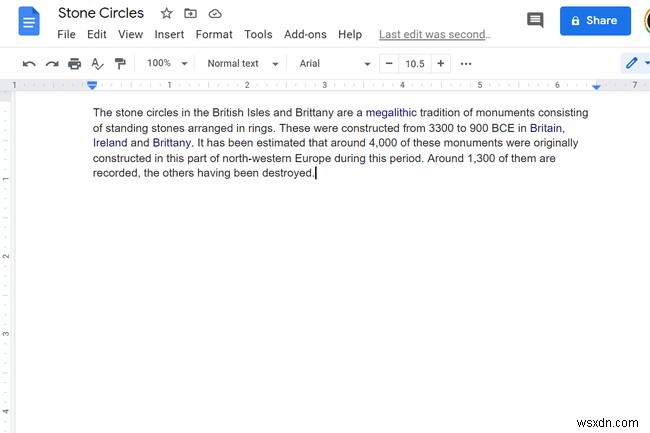Open comment history
The height and width of the screenshot is (433, 650).
tap(535, 20)
